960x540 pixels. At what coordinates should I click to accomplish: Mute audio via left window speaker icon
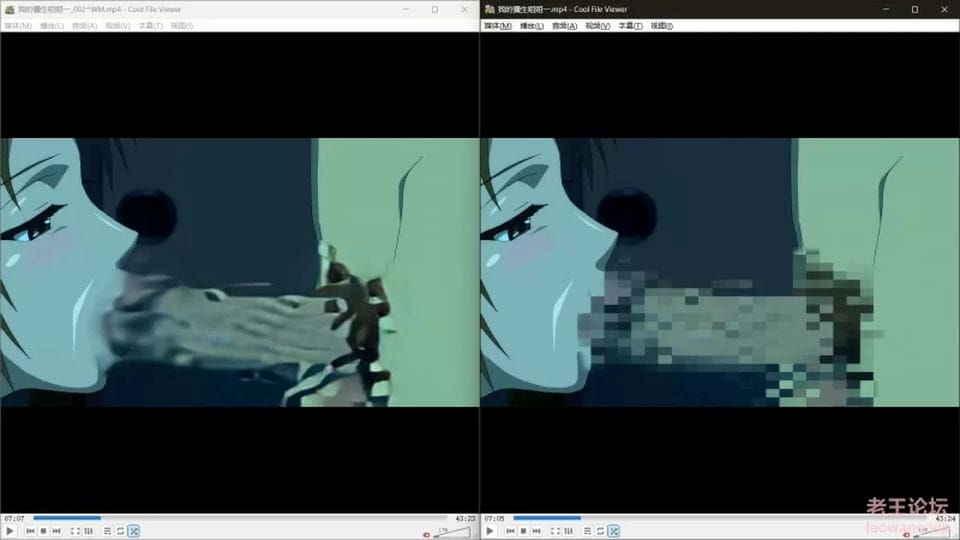427,534
